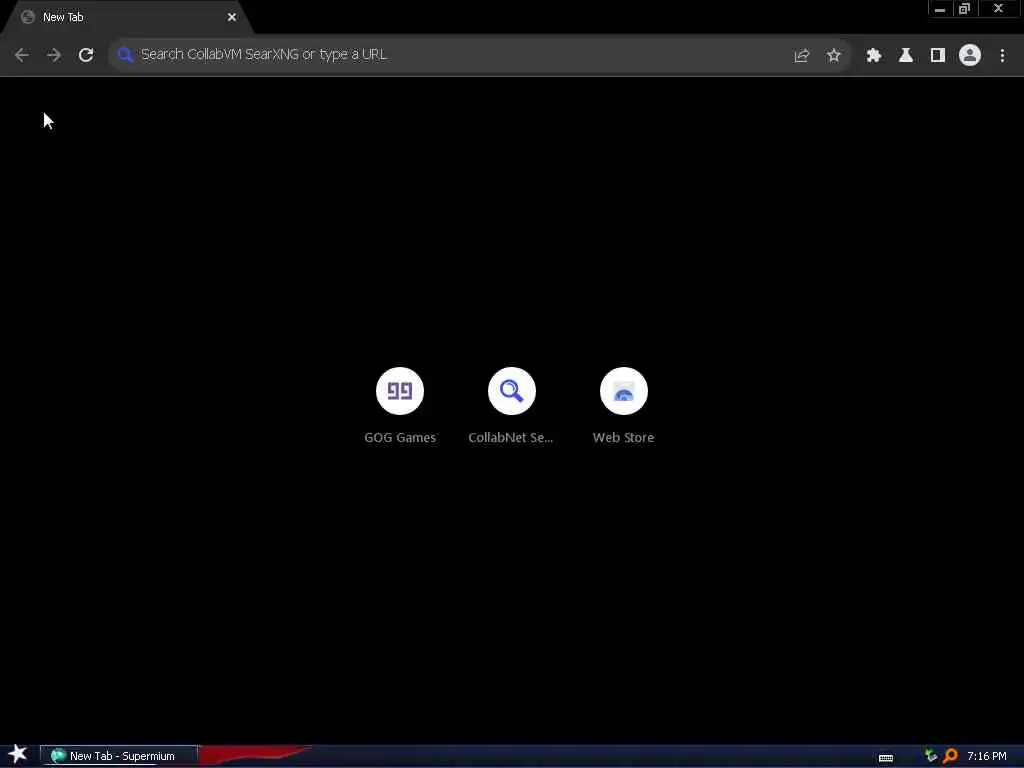Viewport: 1024px width, 768px height.
Task: Select the New Tab browser tab
Action: pos(127,17)
